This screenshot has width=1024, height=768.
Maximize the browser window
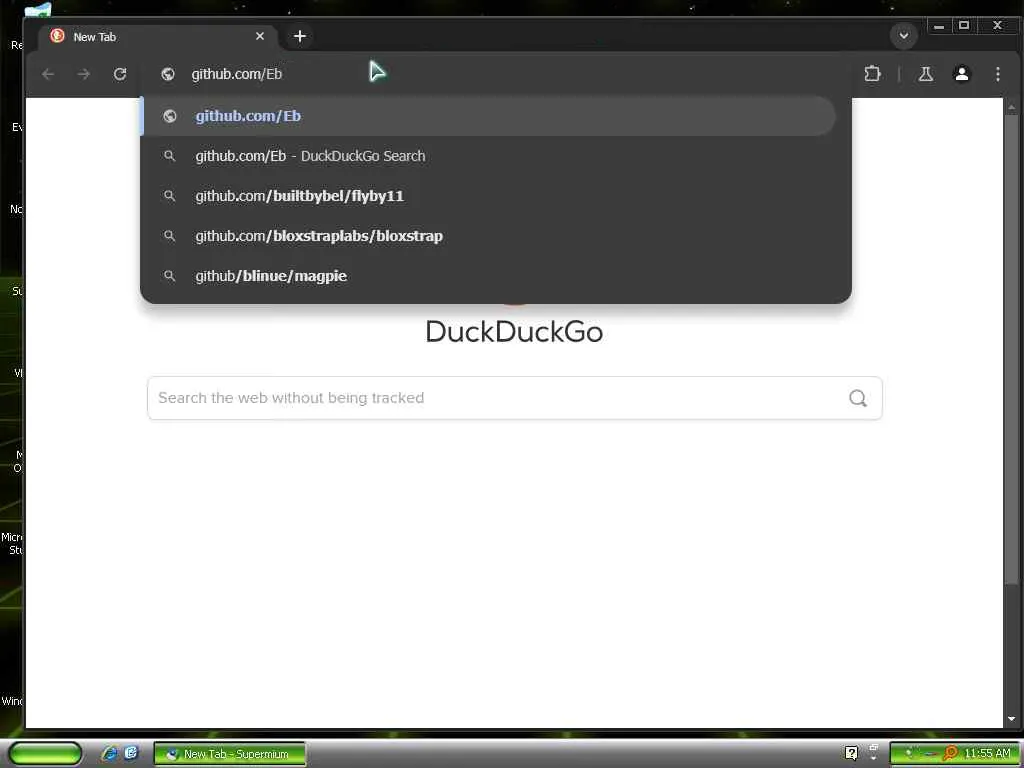[964, 26]
